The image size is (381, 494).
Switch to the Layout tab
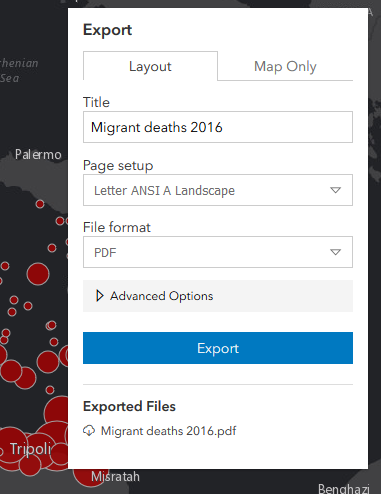(150, 66)
